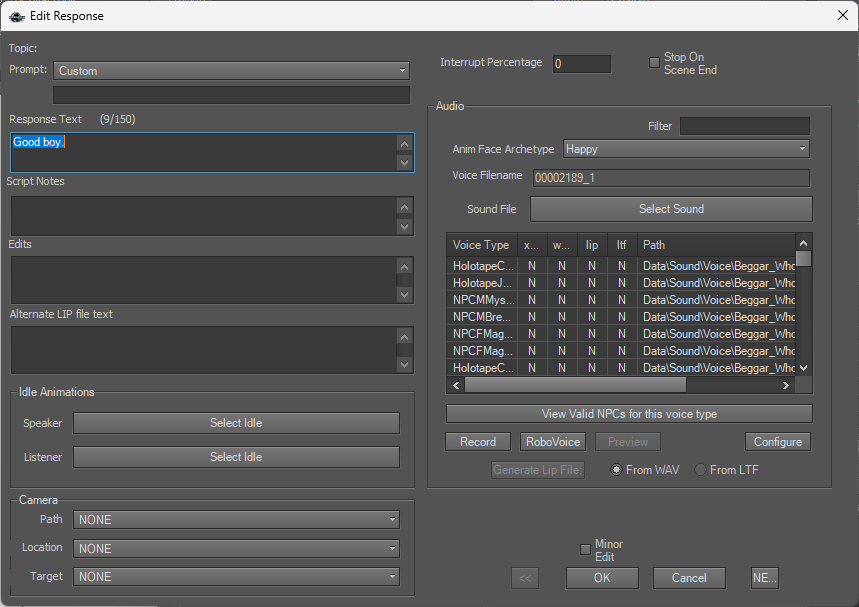Click the Cancel button
The width and height of the screenshot is (859, 607).
click(x=689, y=578)
